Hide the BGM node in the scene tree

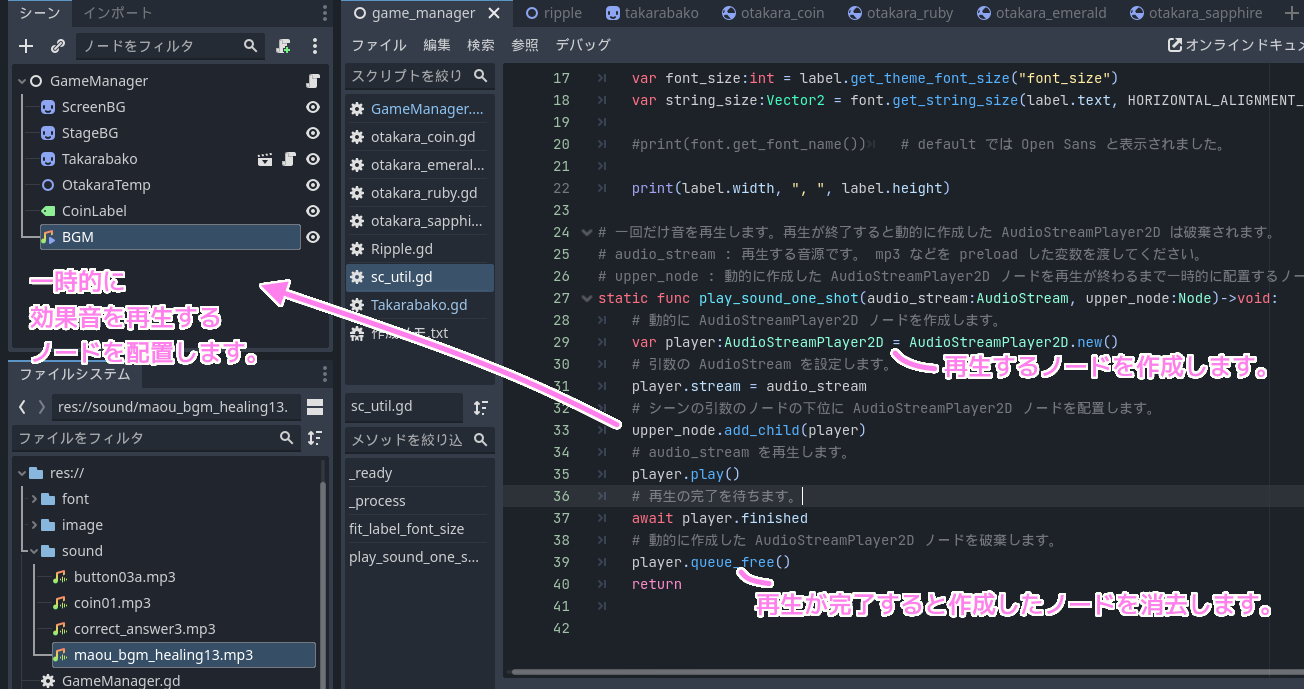(312, 237)
